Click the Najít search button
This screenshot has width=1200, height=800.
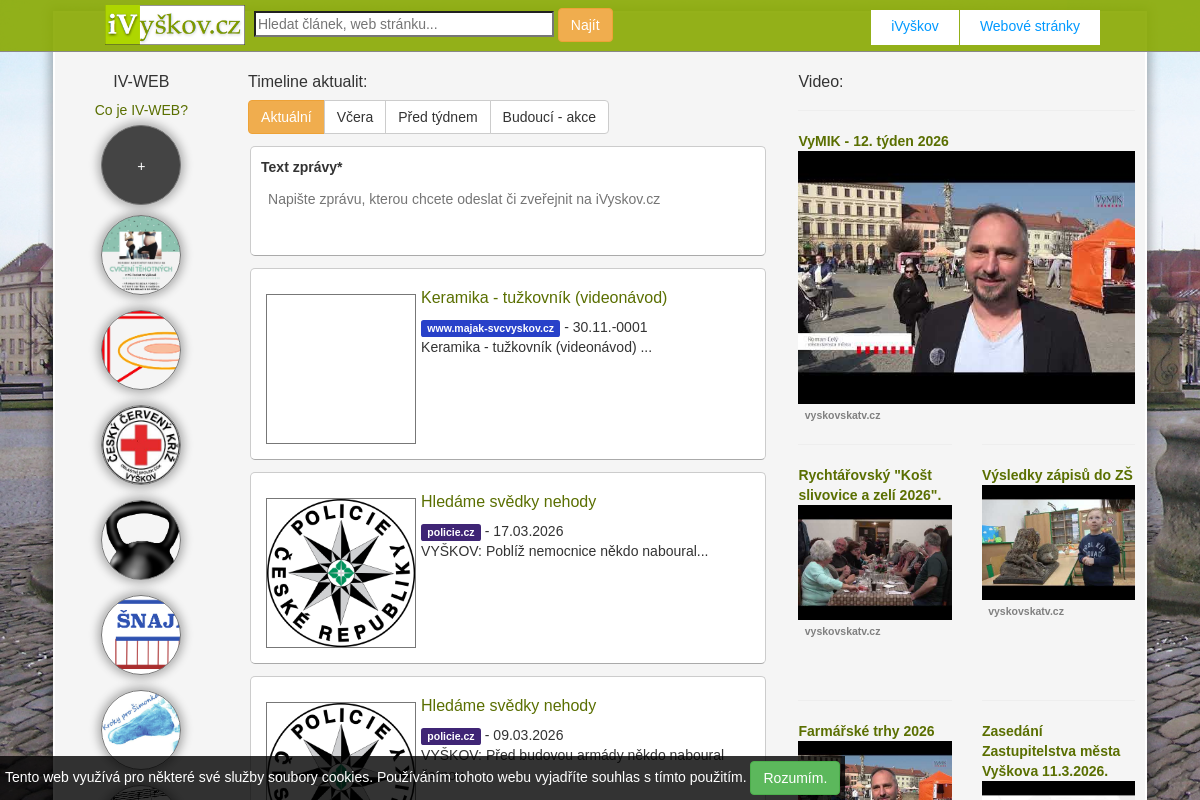585,25
